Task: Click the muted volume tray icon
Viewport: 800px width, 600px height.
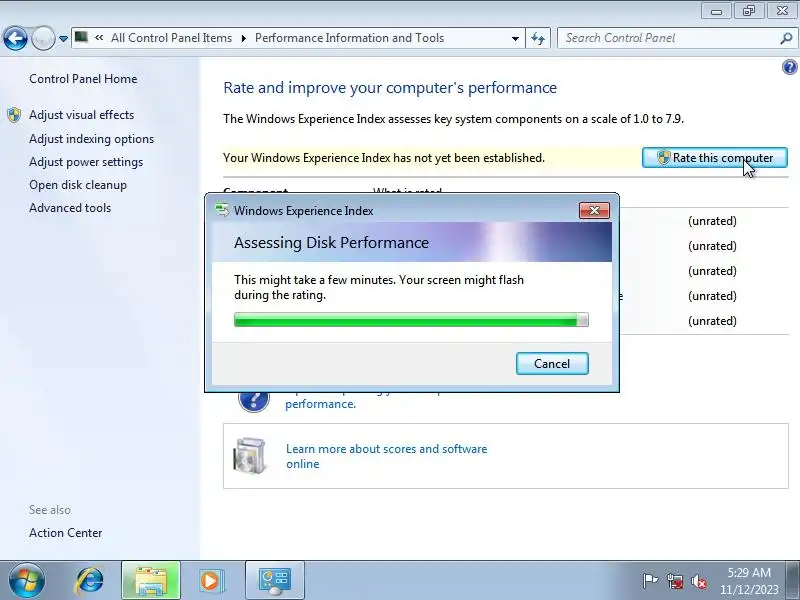Action: coord(699,581)
